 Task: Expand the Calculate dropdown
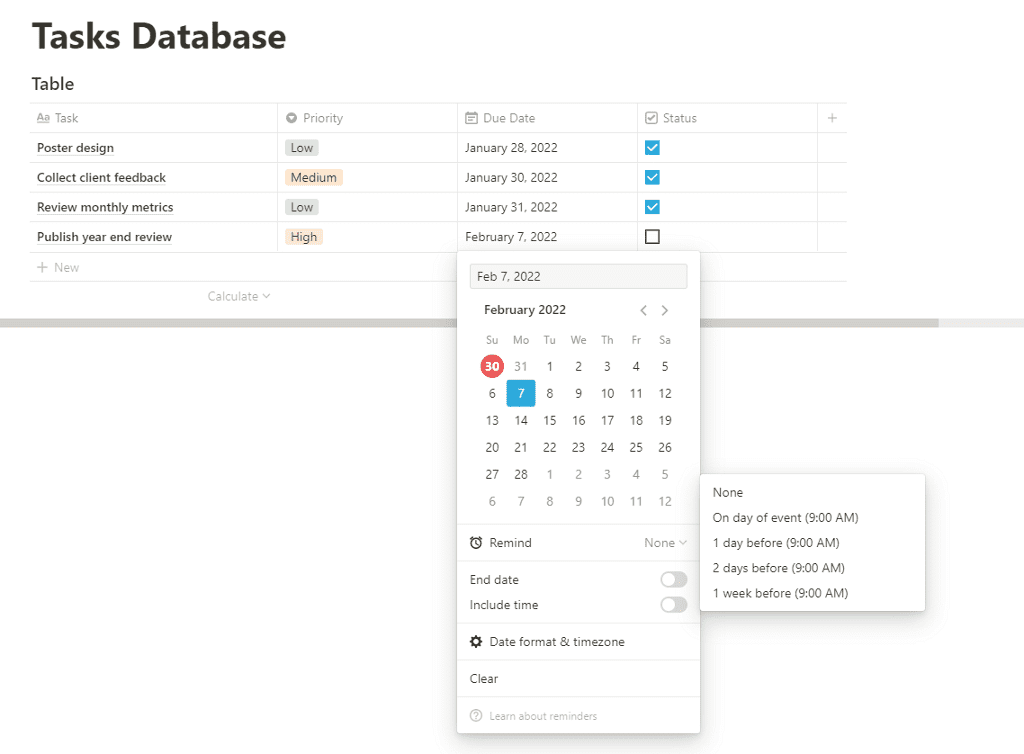[x=239, y=297]
